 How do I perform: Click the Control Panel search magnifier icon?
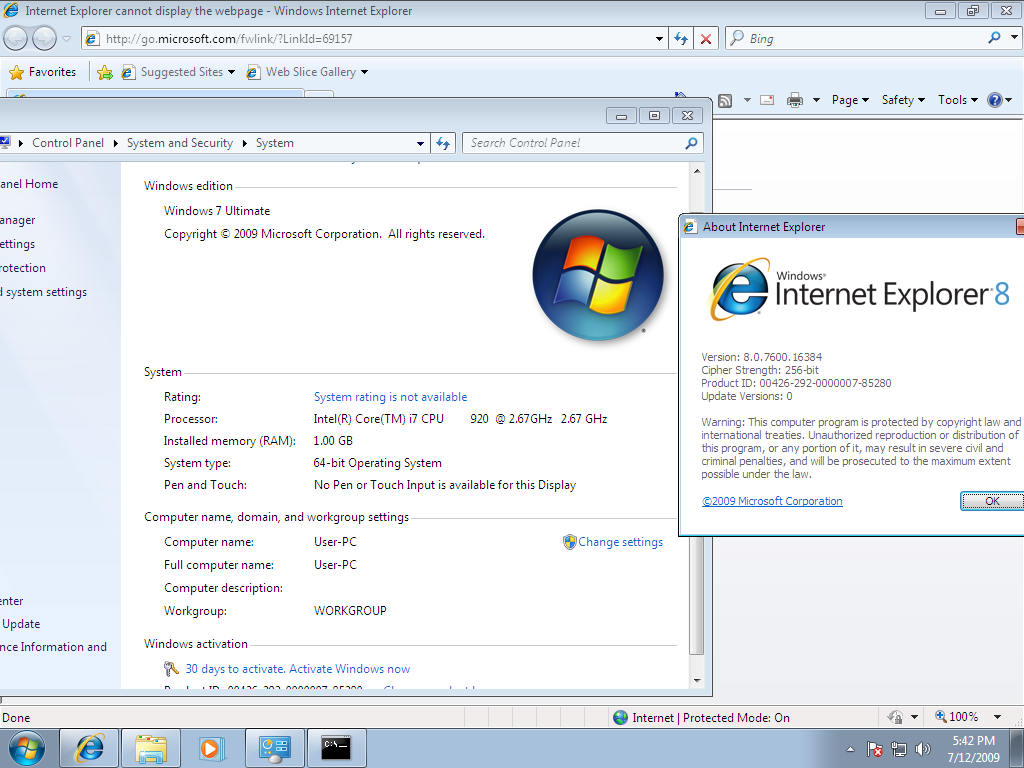[692, 143]
